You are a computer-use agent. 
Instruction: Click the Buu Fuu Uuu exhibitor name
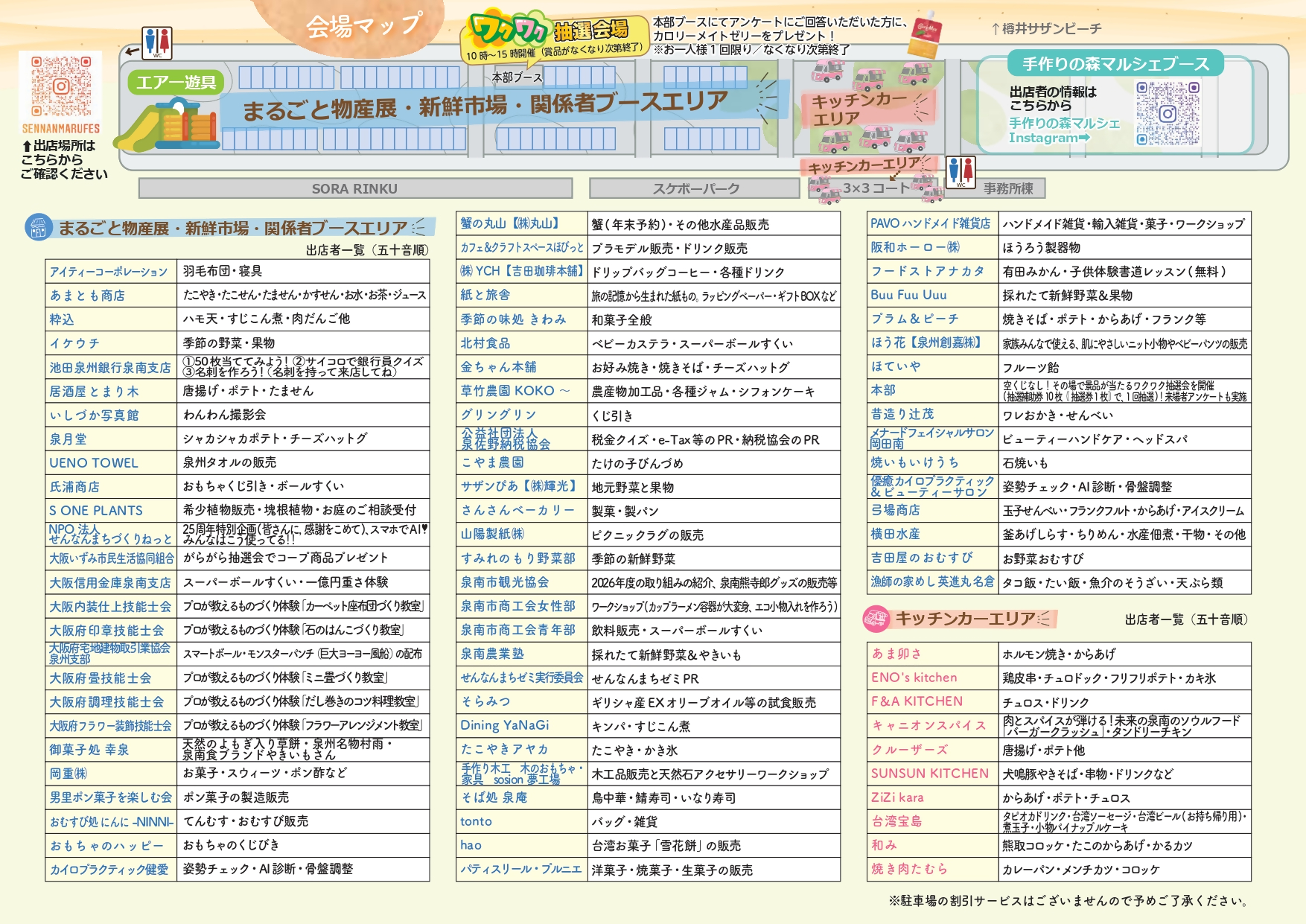tap(908, 295)
